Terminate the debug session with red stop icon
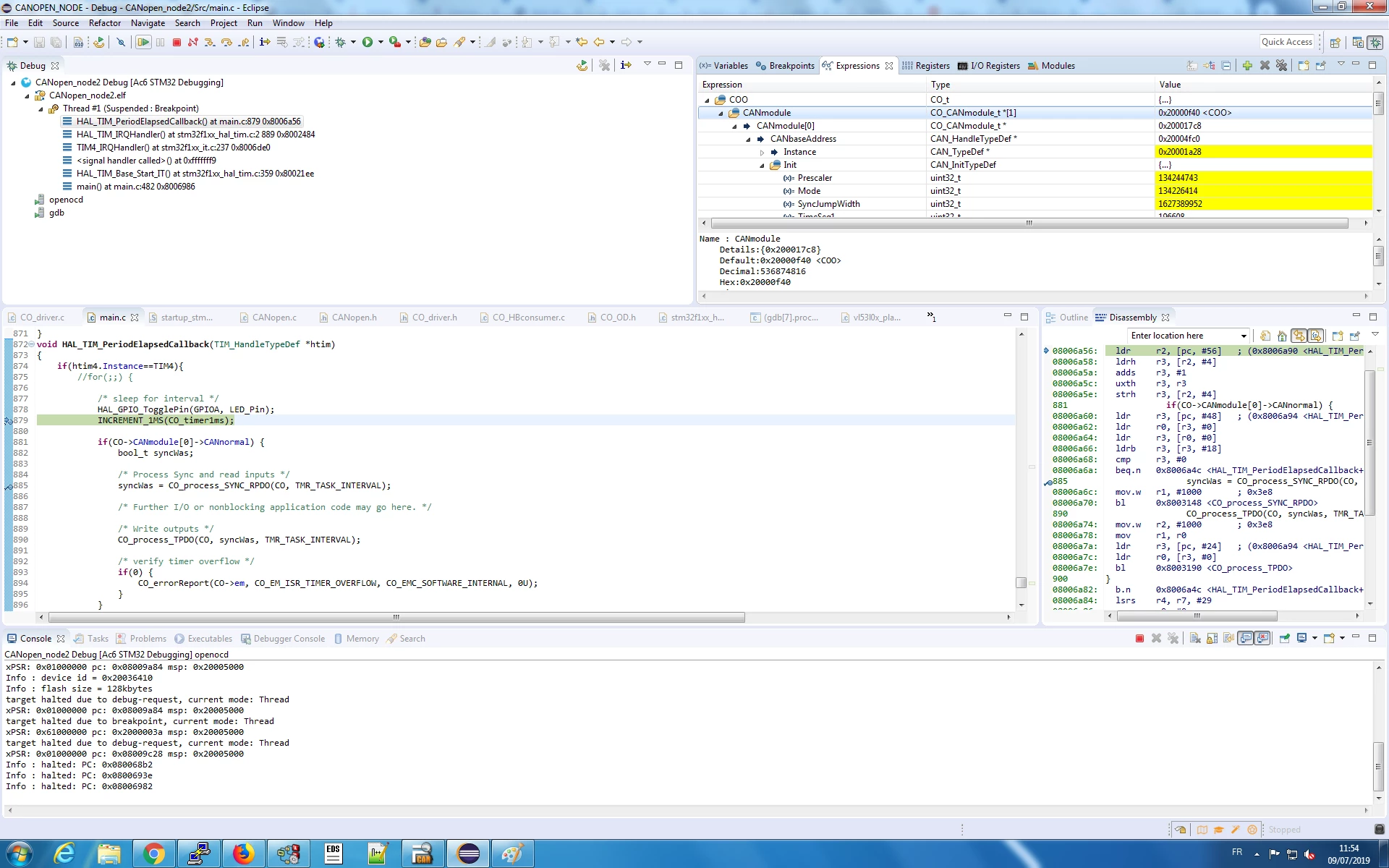The image size is (1389, 868). pos(177,43)
